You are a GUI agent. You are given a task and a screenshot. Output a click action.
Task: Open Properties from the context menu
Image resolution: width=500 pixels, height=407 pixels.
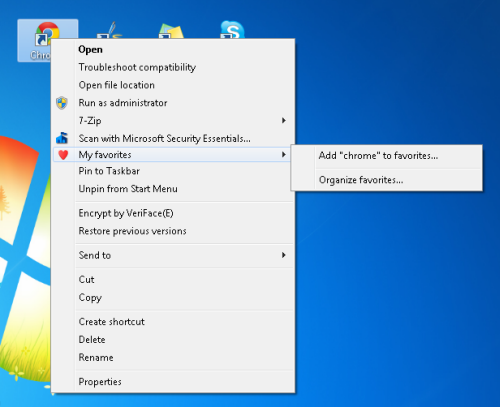click(x=173, y=382)
